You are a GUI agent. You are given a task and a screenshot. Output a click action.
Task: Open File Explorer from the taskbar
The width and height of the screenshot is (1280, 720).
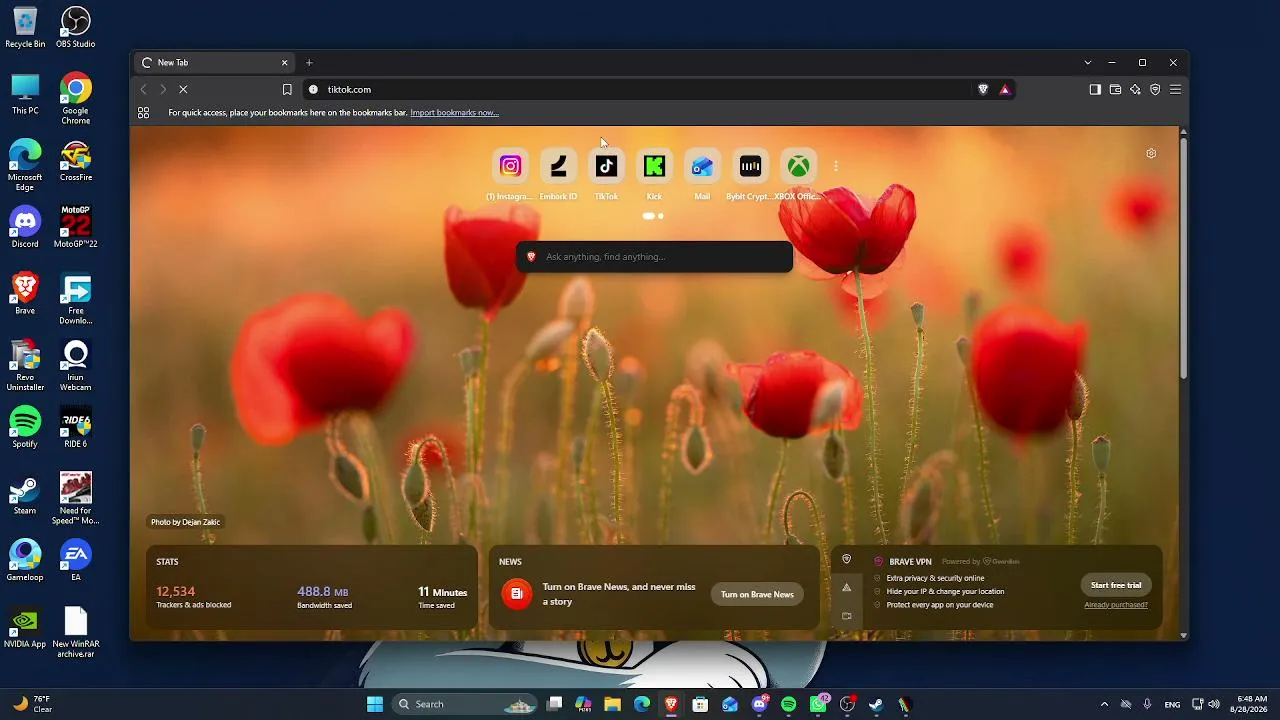[612, 704]
